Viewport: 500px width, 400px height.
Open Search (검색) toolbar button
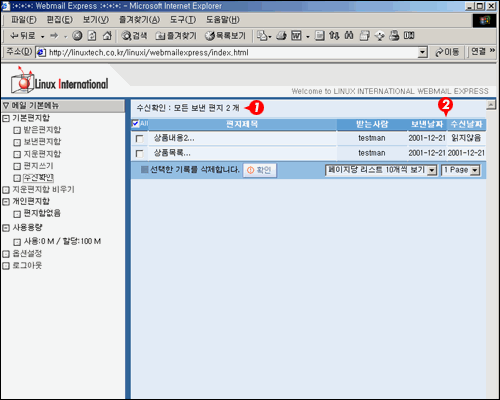click(x=134, y=36)
